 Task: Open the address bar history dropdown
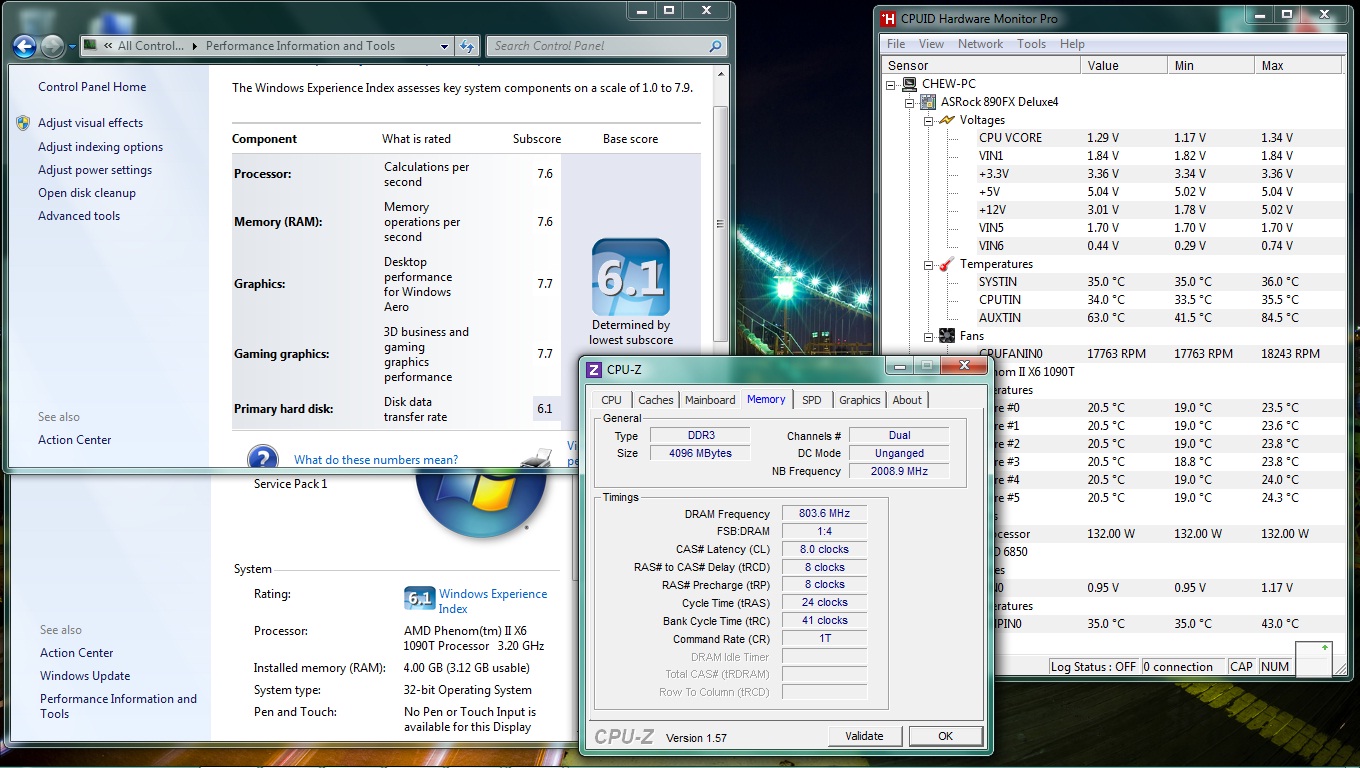(x=445, y=46)
